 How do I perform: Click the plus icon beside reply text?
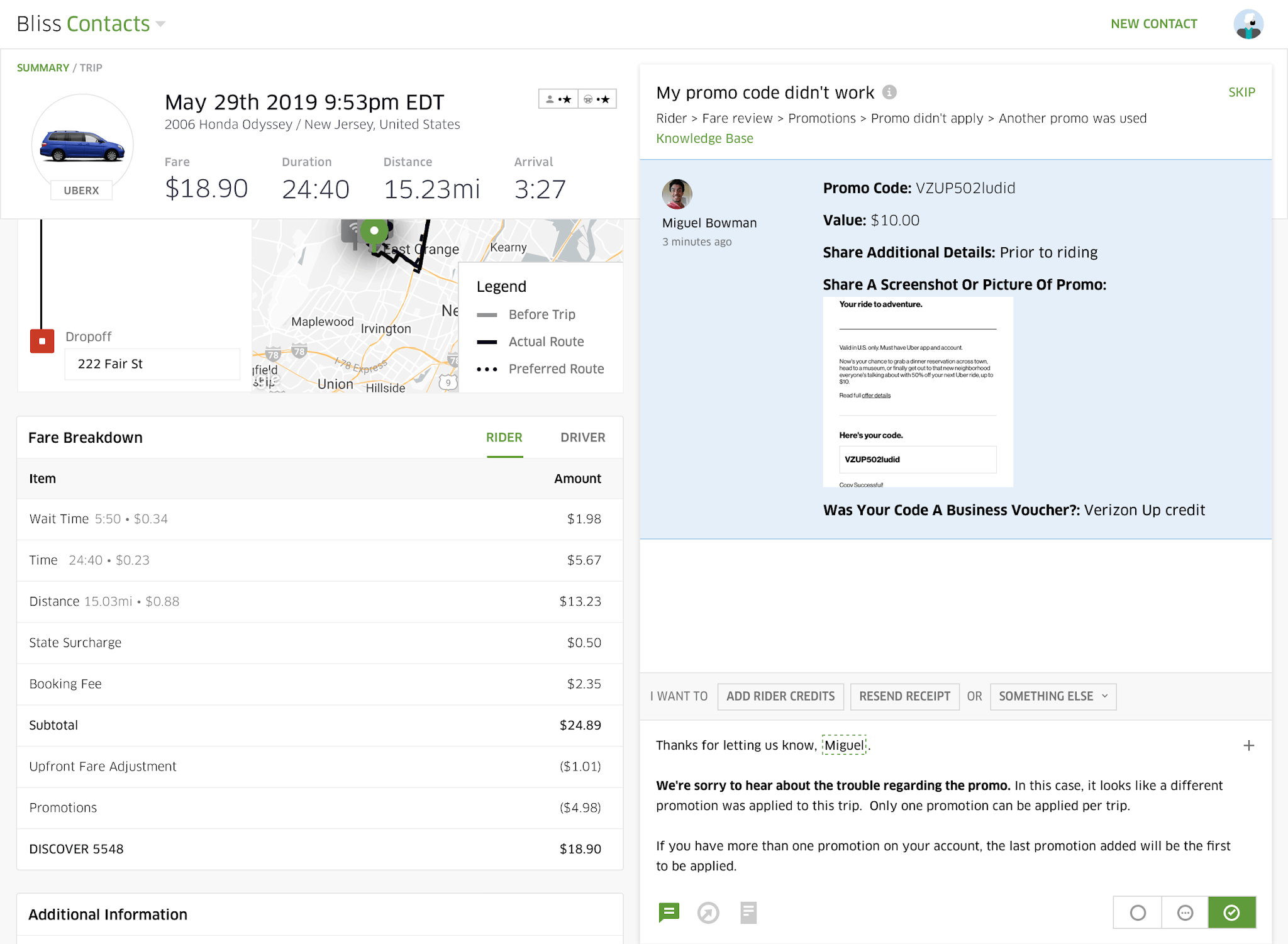click(x=1249, y=745)
